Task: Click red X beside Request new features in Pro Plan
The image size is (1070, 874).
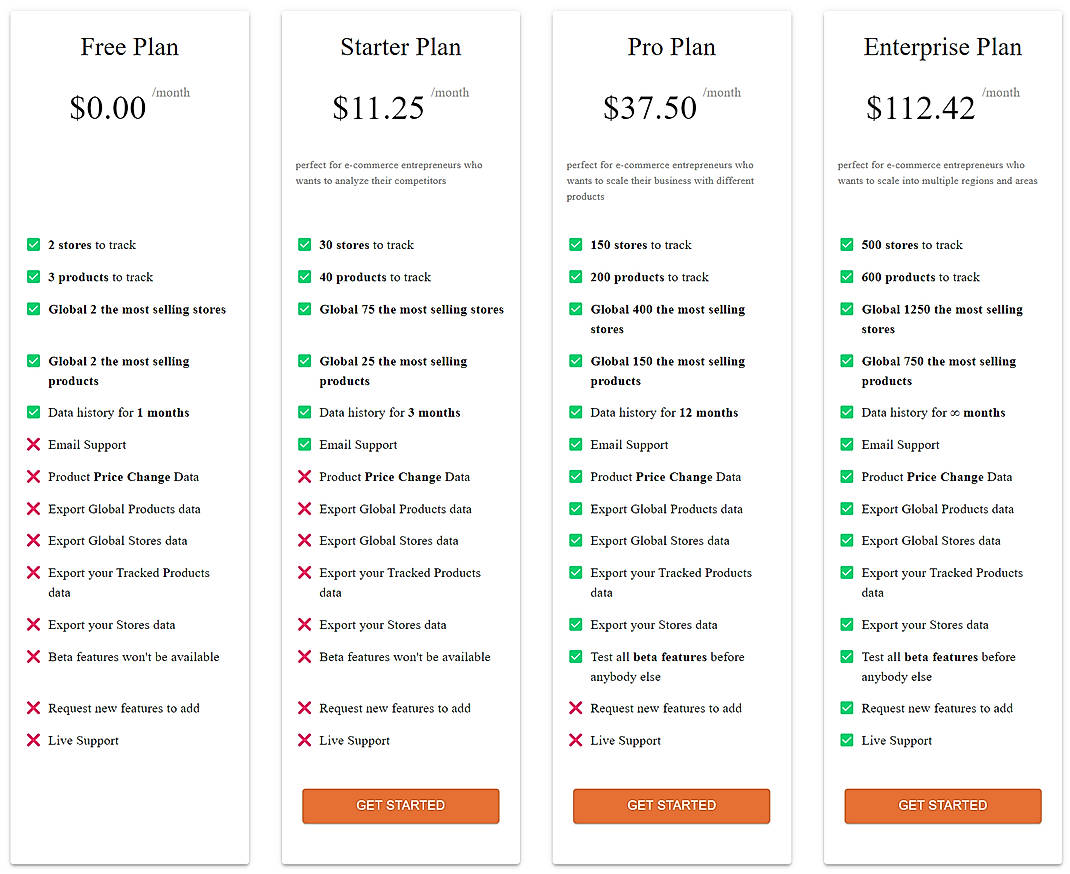Action: click(x=575, y=708)
